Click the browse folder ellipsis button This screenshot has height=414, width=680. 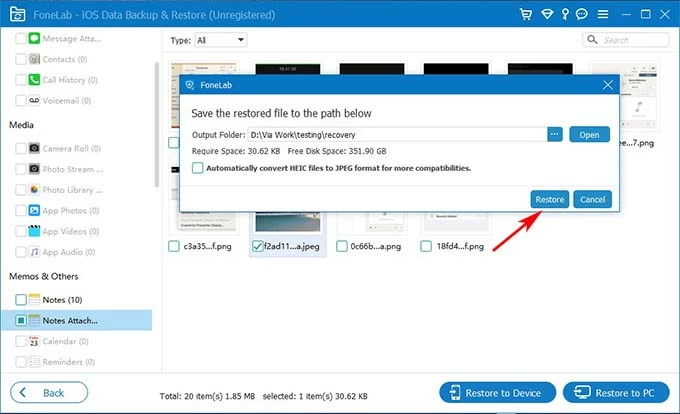click(554, 134)
